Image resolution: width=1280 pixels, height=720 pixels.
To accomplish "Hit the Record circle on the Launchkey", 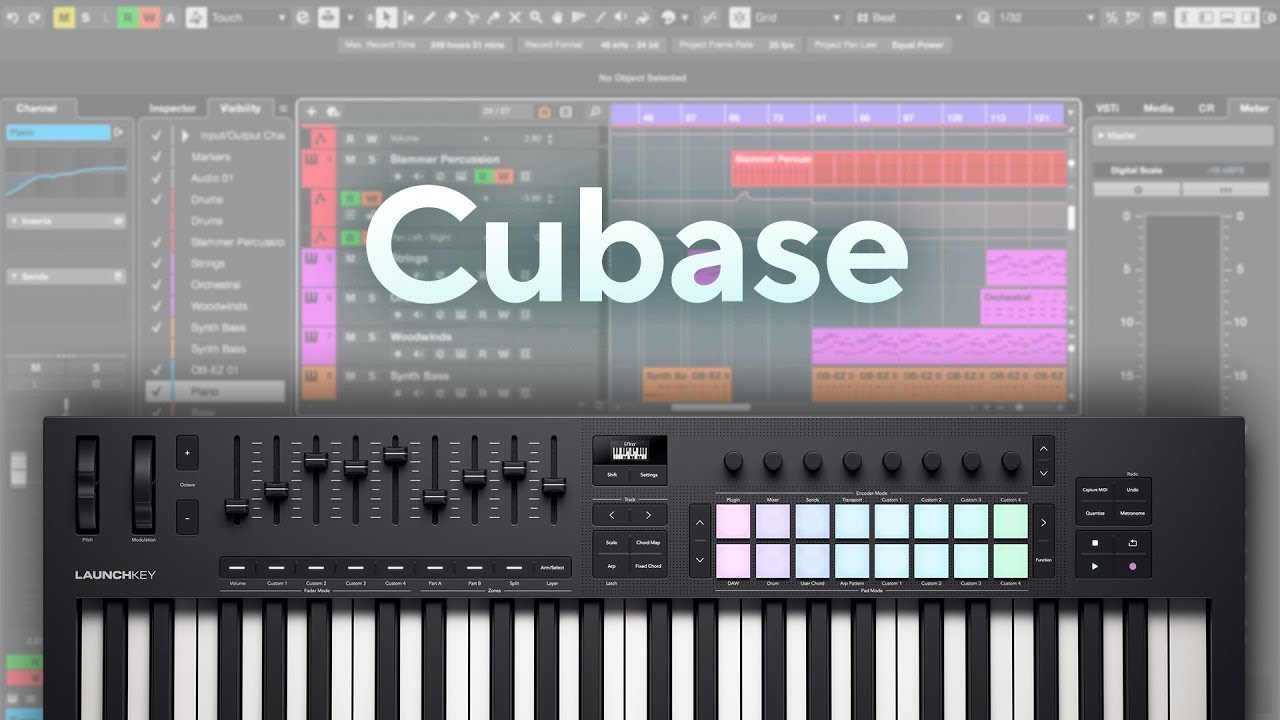I will tap(1132, 566).
